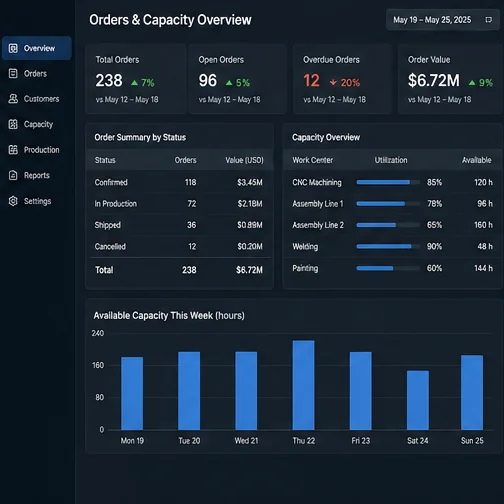504x504 pixels.
Task: Click the Total row label
Action: pyautogui.click(x=104, y=270)
